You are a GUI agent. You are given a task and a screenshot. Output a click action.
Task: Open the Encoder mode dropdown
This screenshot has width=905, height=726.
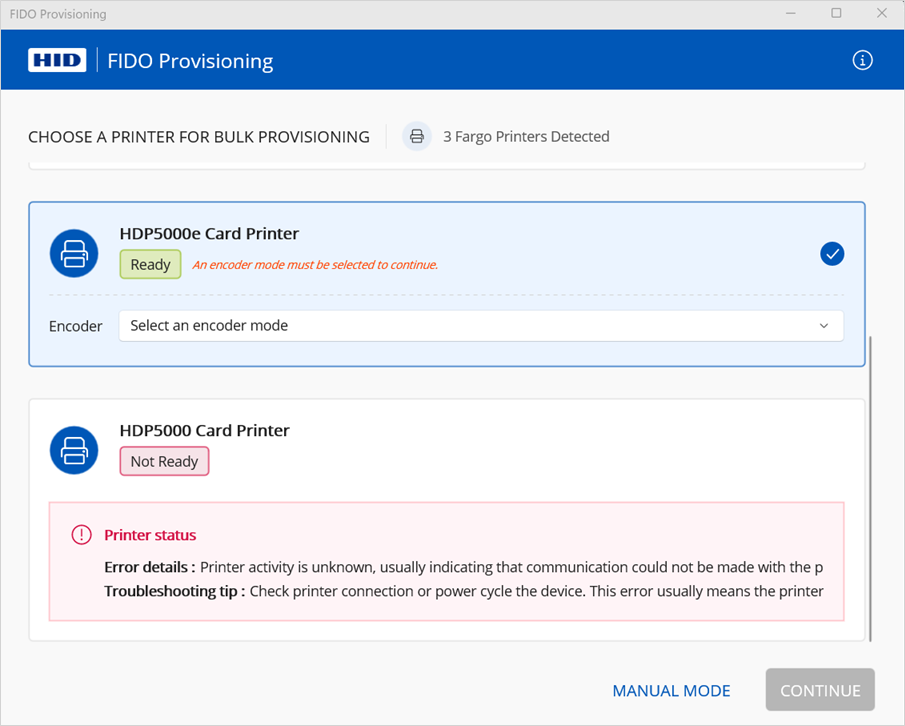480,326
